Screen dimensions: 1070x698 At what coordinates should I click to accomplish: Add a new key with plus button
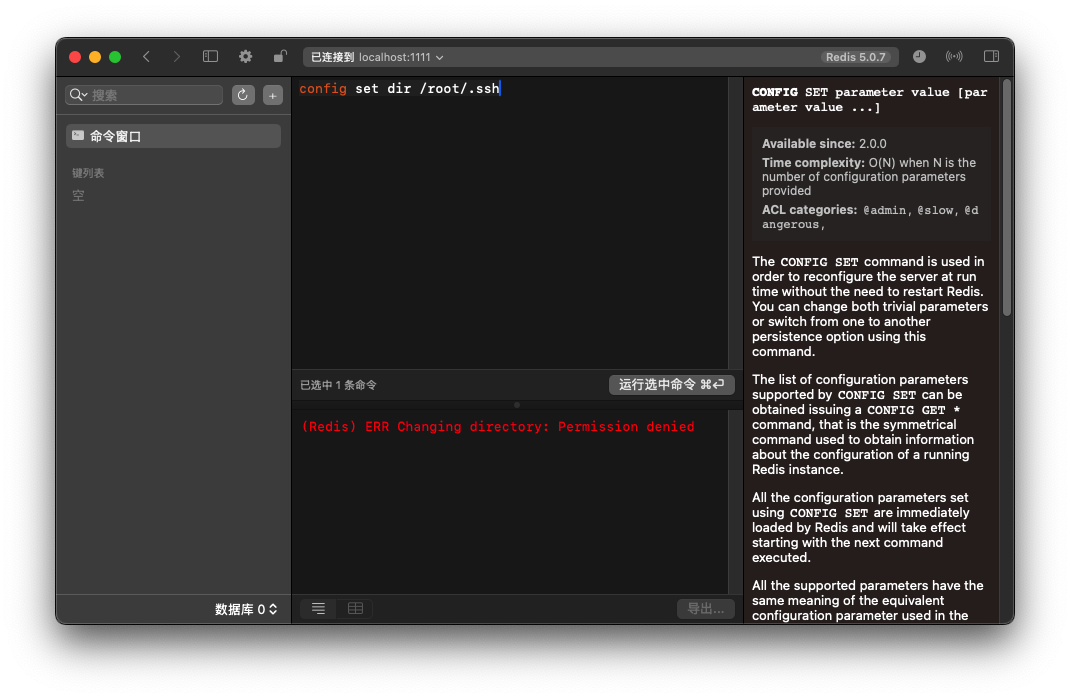272,95
